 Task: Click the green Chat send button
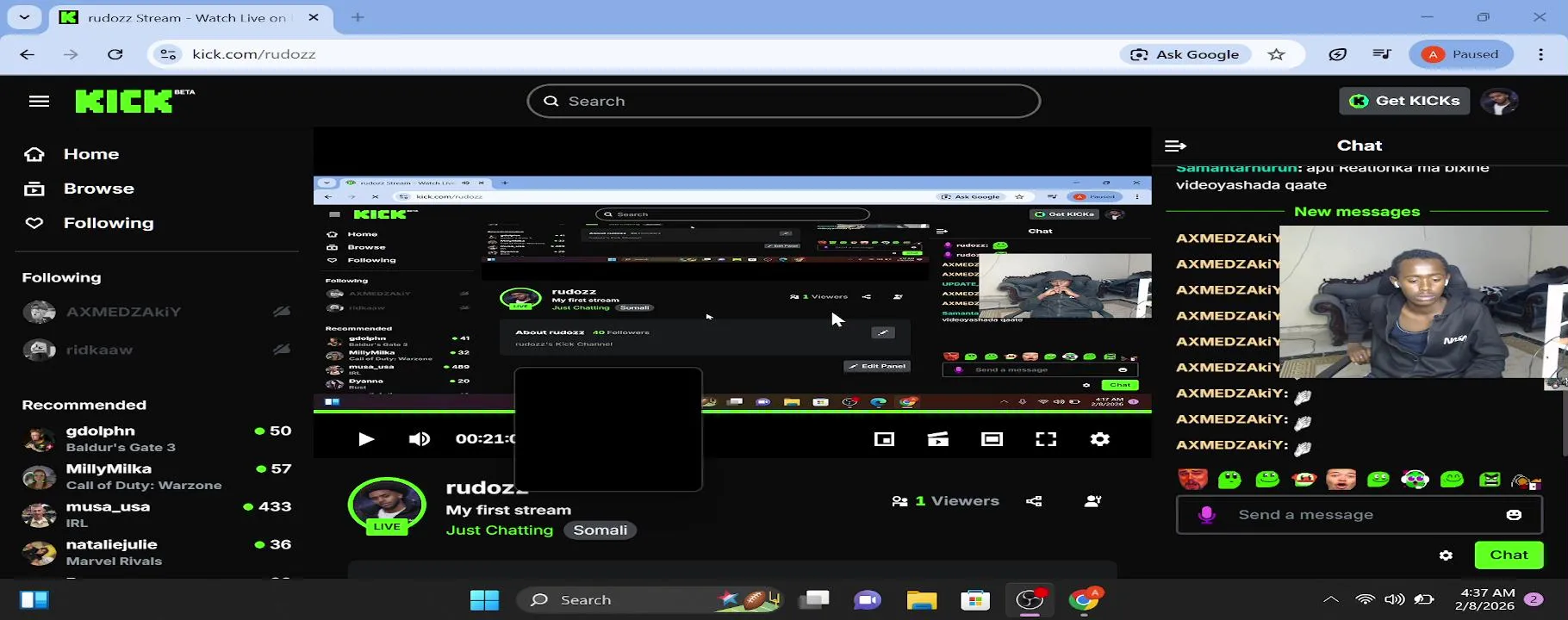[1509, 555]
